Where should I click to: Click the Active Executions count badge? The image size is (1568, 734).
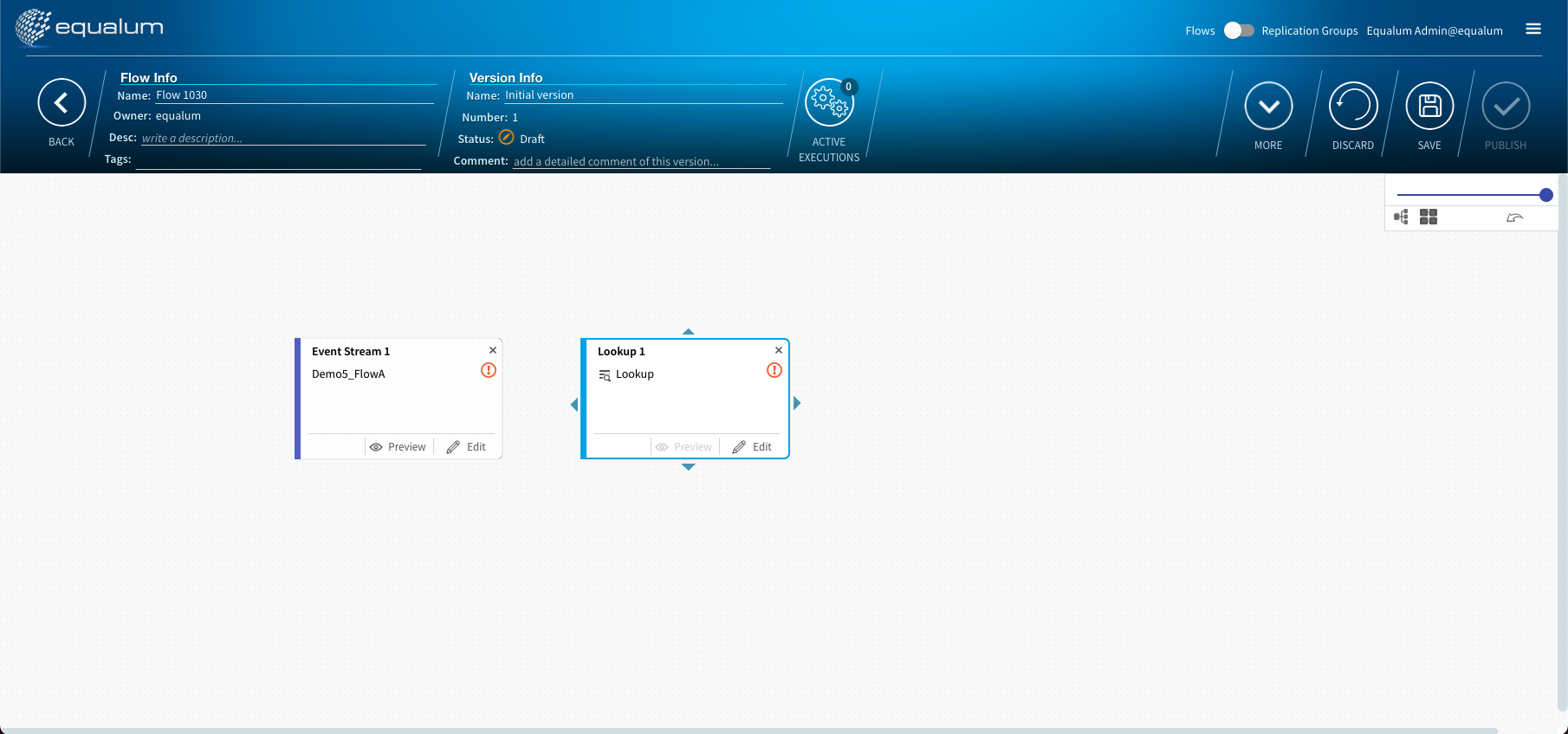[x=849, y=87]
